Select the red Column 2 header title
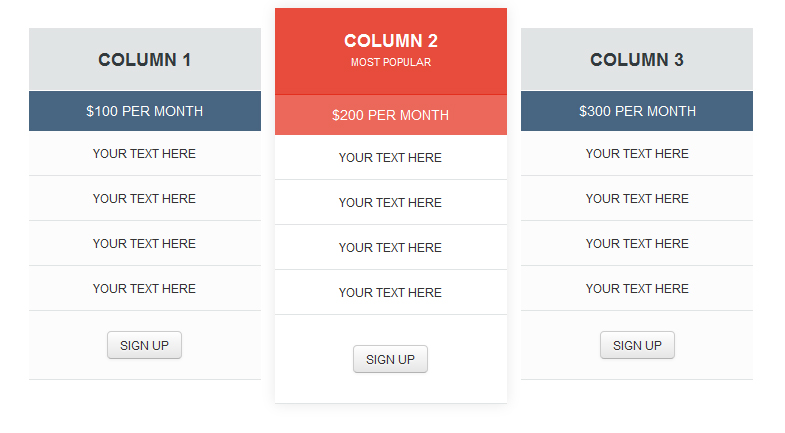The image size is (785, 433). pyautogui.click(x=390, y=41)
